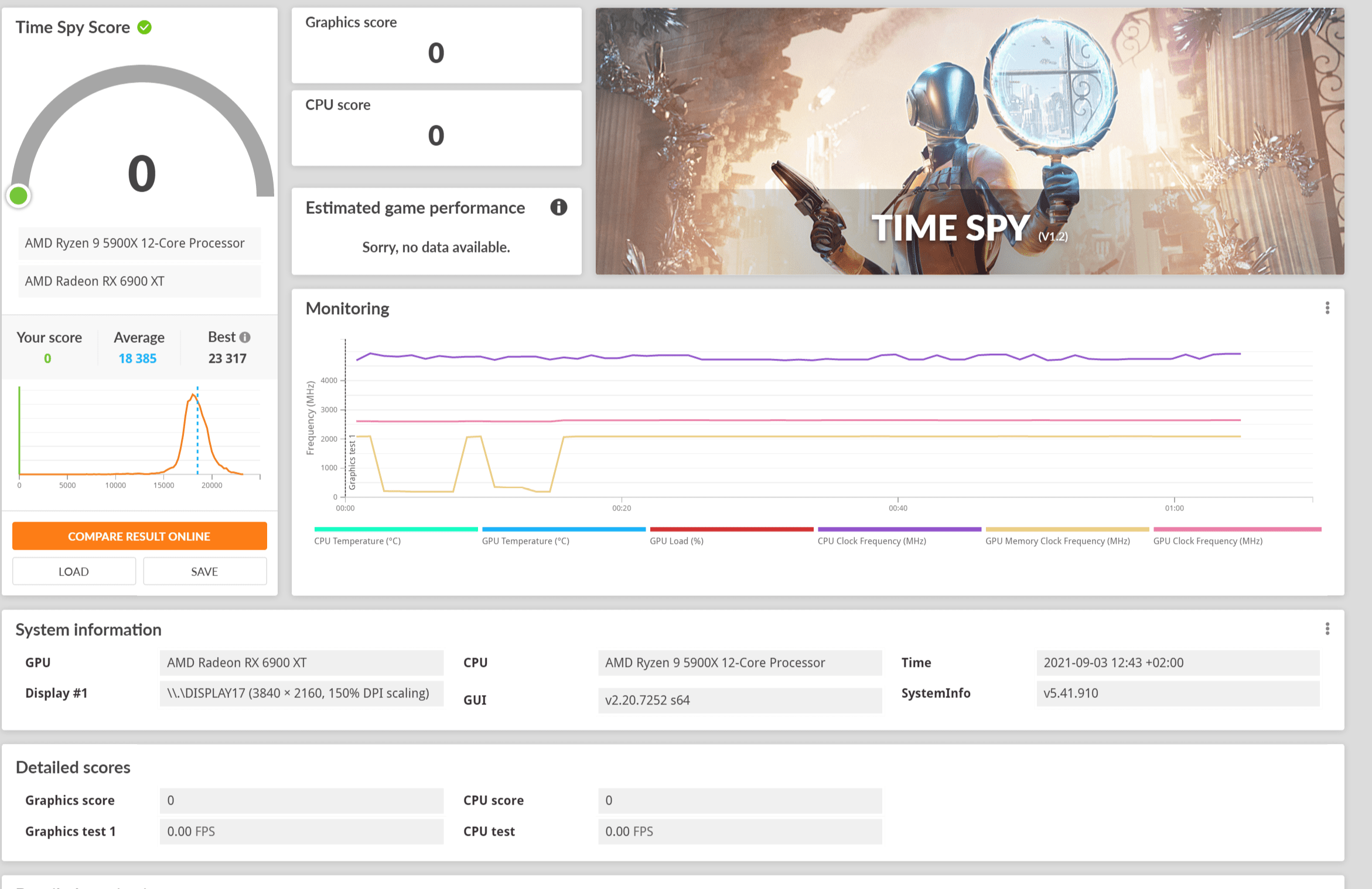Toggle CPU Clock Frequency legend swatch
The image size is (1372, 889).
point(899,529)
